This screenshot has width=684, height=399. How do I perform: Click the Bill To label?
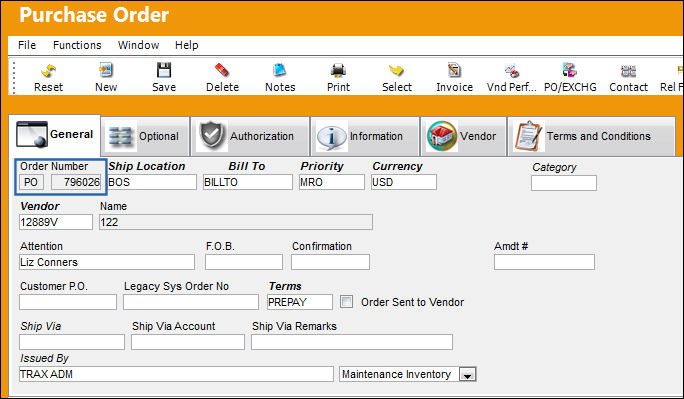click(246, 166)
